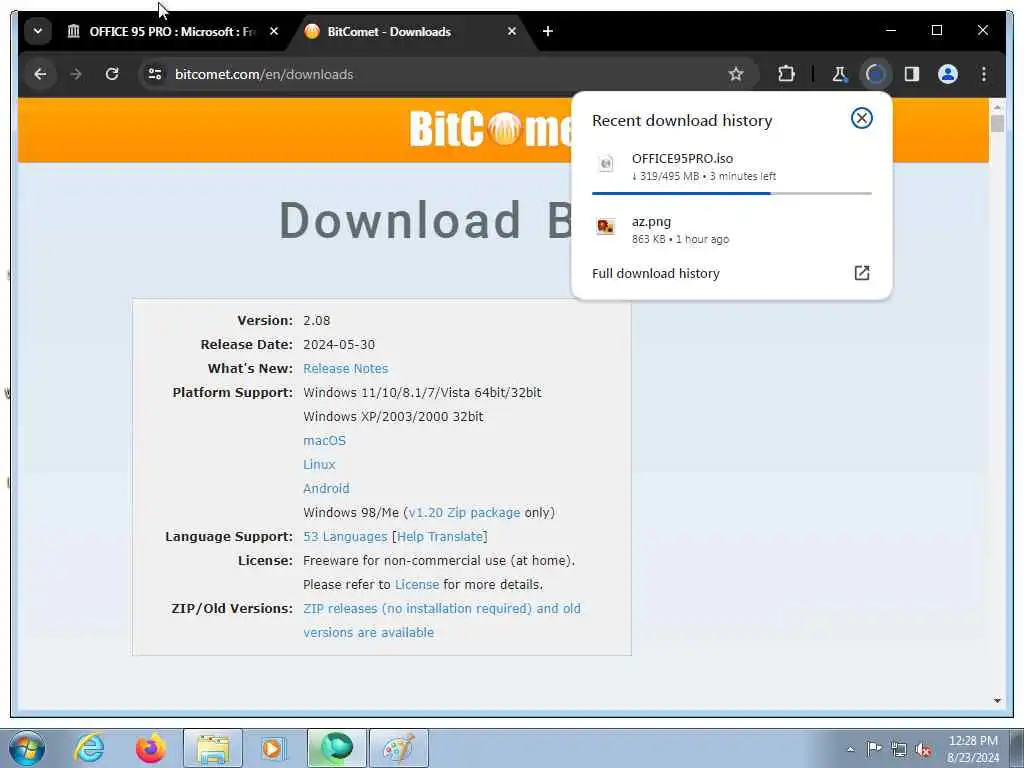
Task: Click the OFFICE95PRO.iso file name
Action: point(682,159)
